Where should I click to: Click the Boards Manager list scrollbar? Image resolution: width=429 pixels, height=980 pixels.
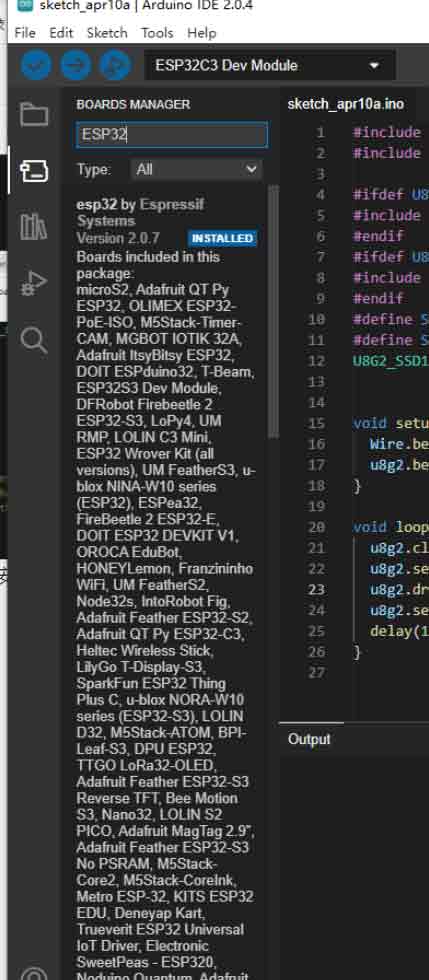(x=273, y=311)
